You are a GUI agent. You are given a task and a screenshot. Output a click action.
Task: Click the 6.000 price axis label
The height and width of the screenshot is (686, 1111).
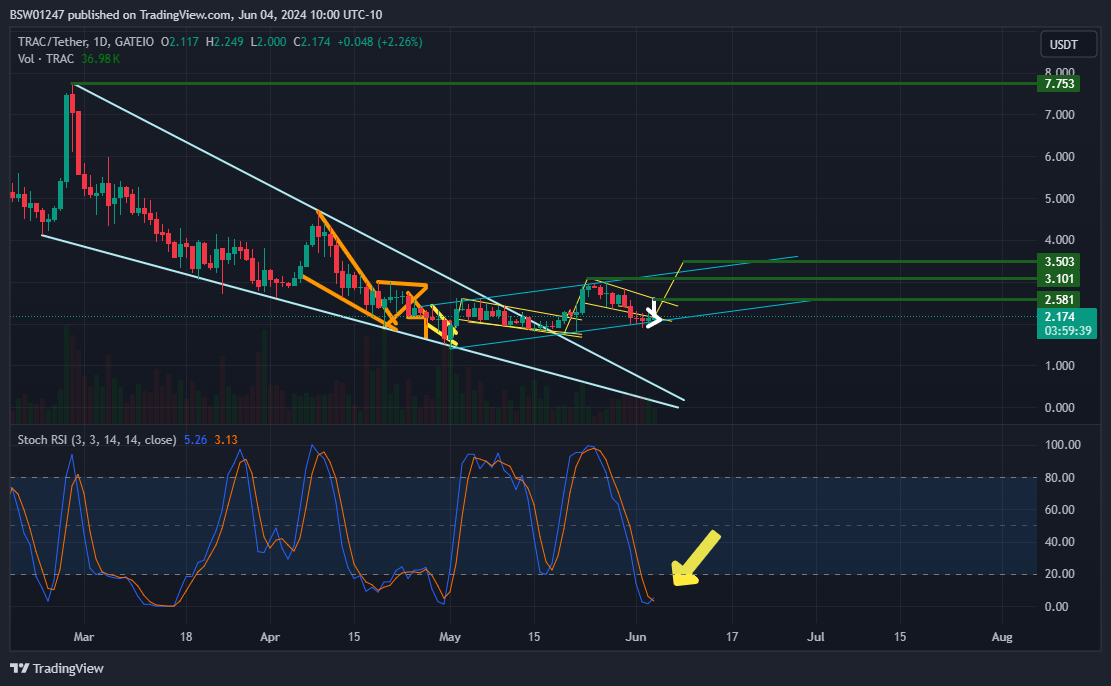point(1059,157)
